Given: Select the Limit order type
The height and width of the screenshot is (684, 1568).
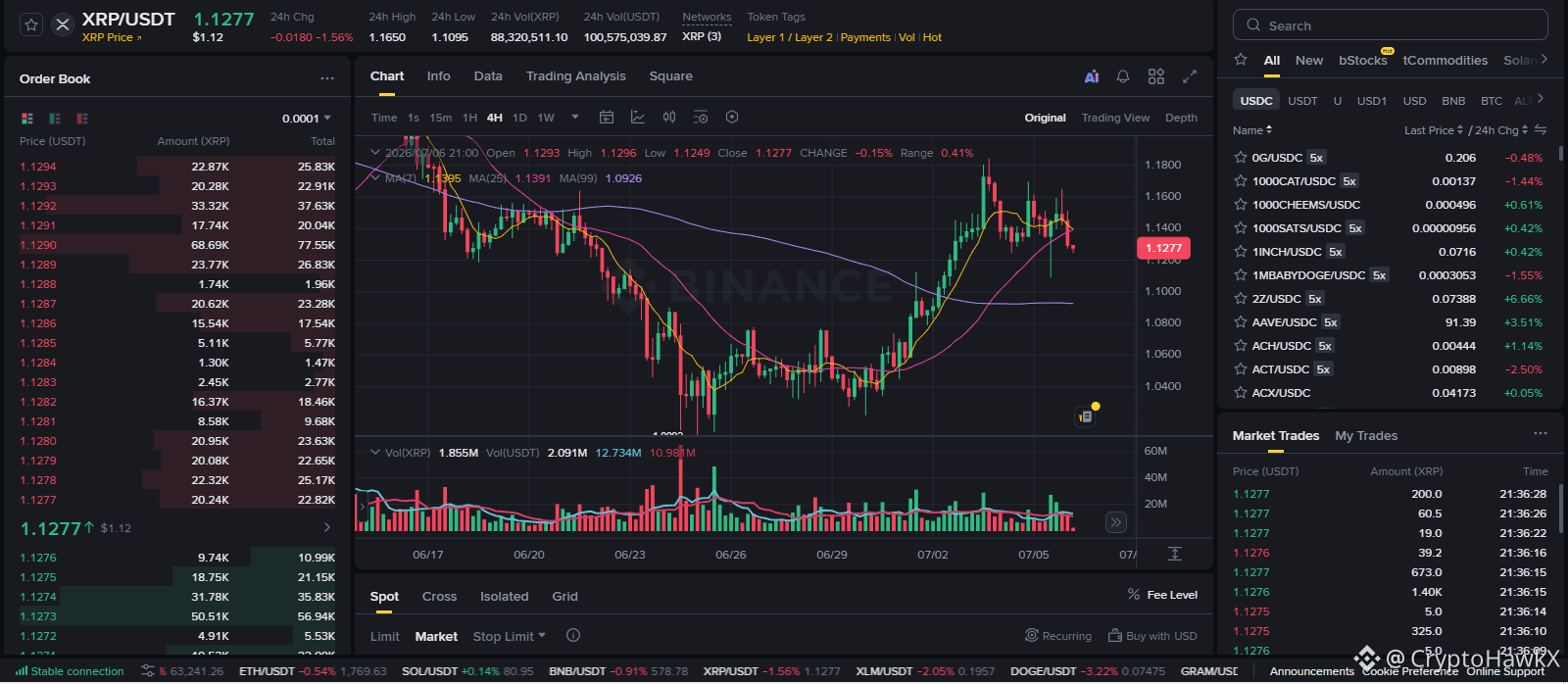Looking at the screenshot, I should [385, 636].
